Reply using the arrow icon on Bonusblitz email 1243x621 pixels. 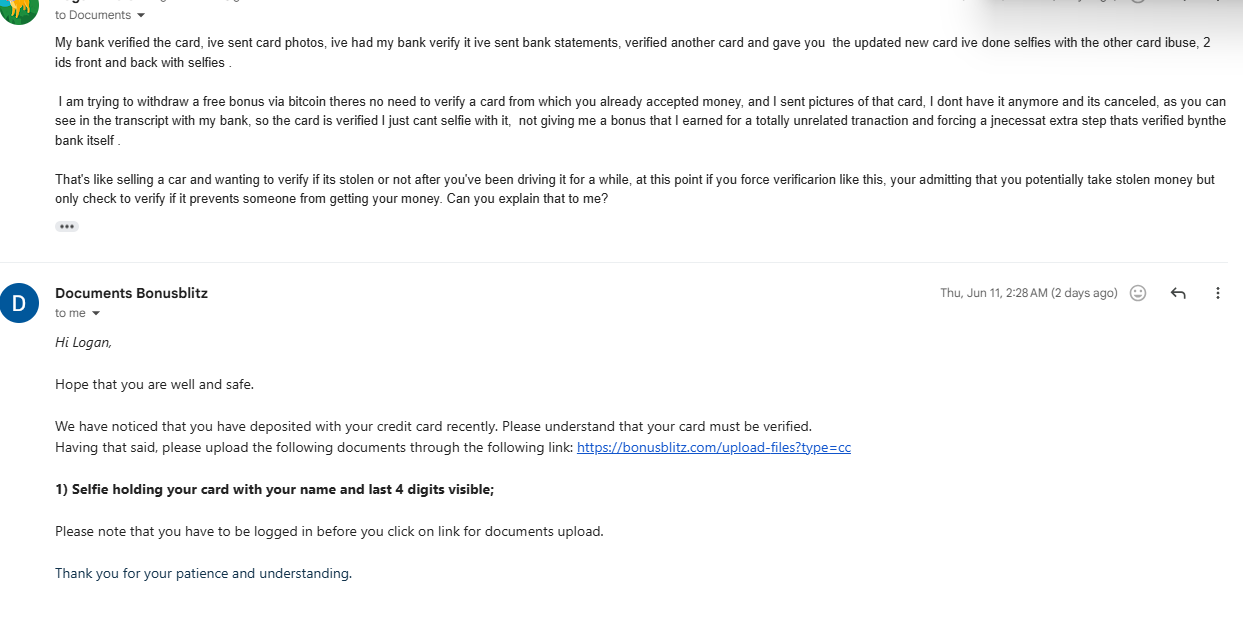pyautogui.click(x=1178, y=293)
